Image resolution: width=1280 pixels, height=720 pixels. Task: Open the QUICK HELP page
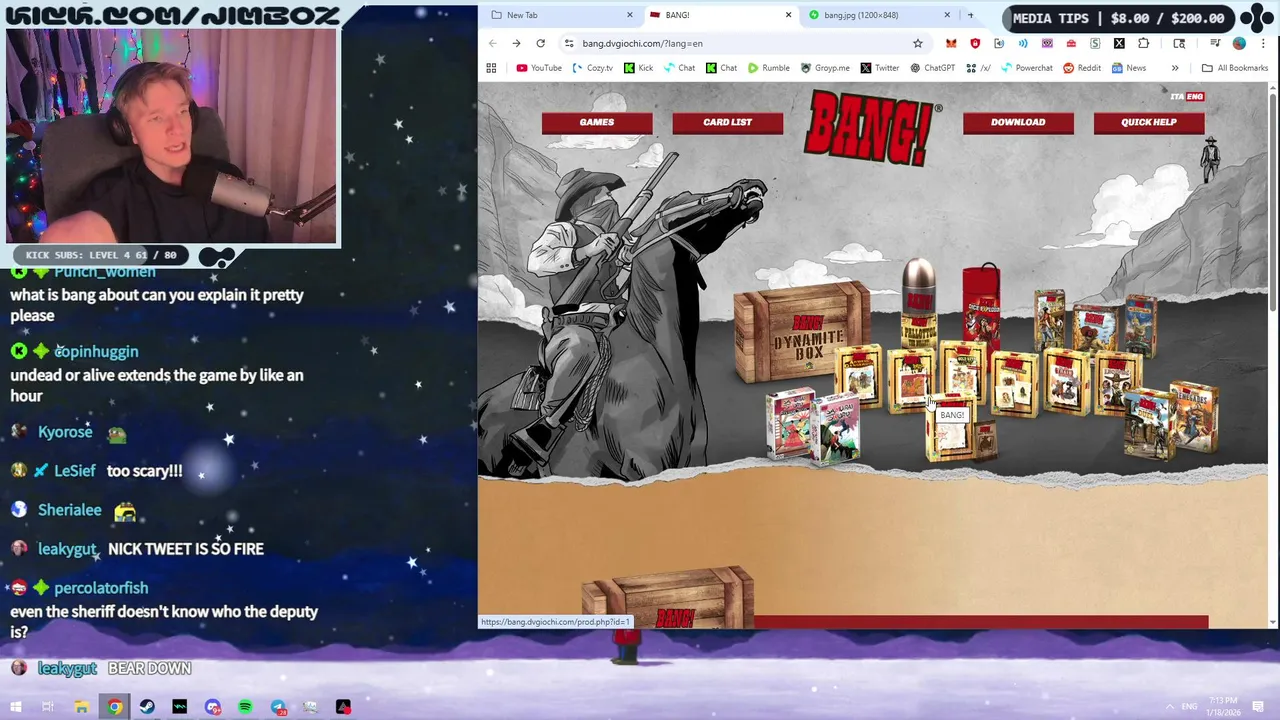1148,122
